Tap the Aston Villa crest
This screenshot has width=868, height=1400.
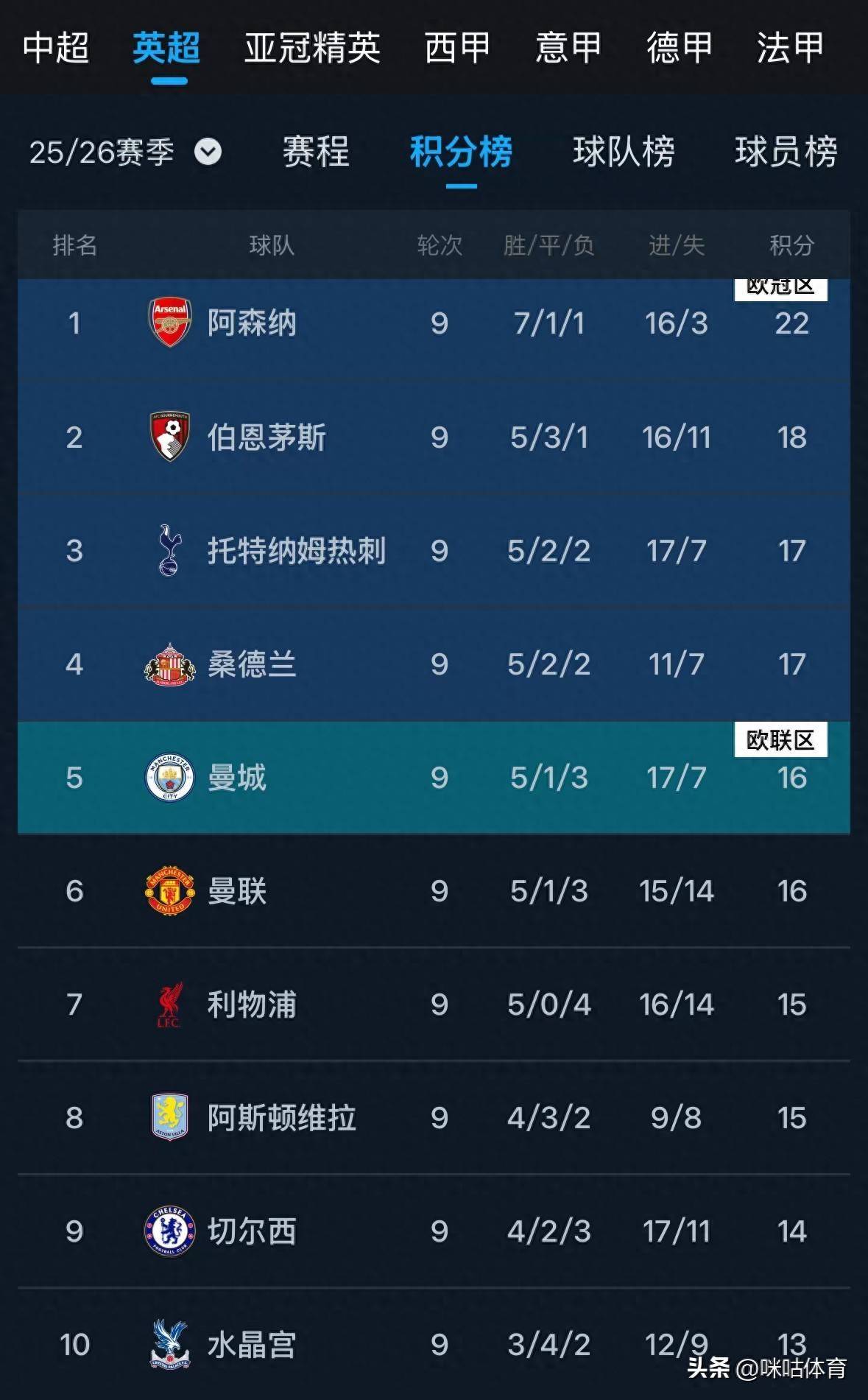(x=170, y=1117)
